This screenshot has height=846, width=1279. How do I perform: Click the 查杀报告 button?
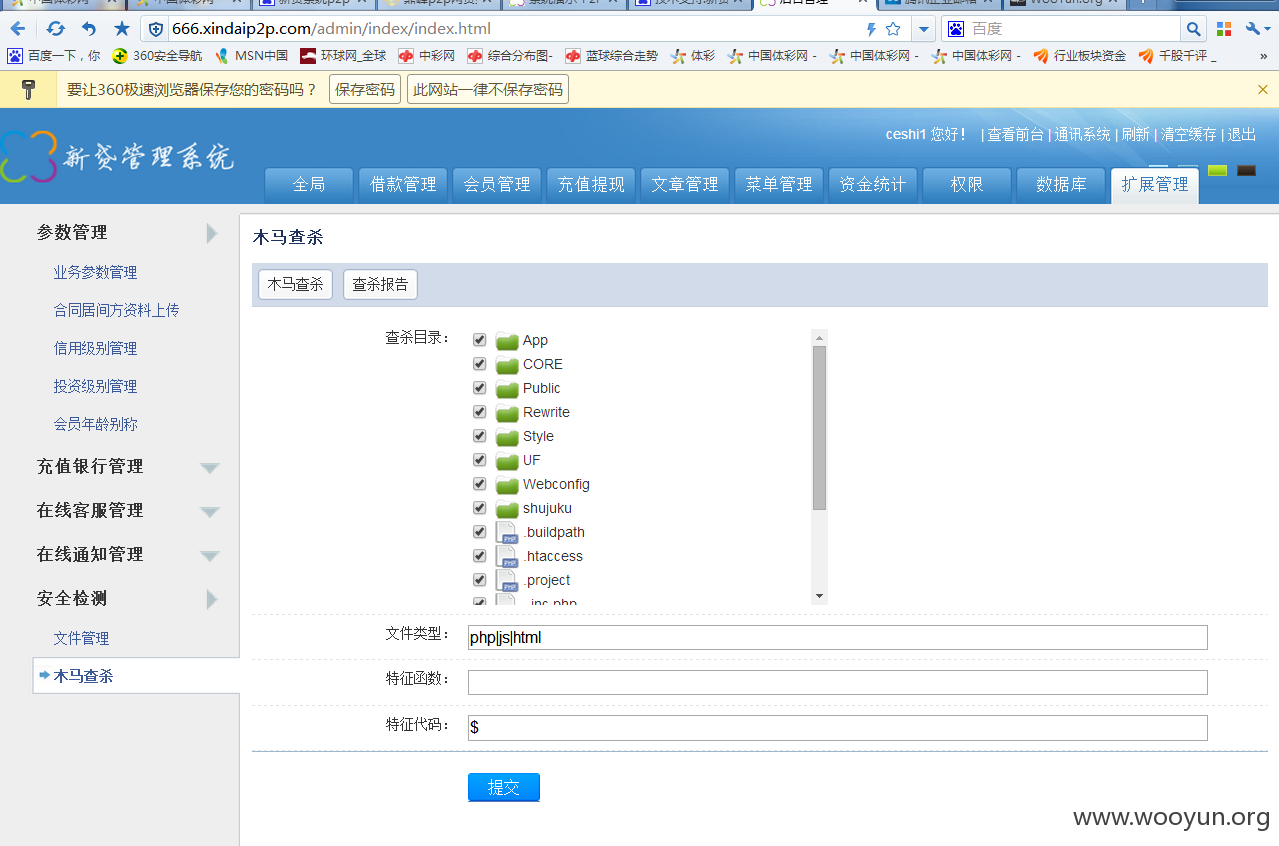coord(380,285)
